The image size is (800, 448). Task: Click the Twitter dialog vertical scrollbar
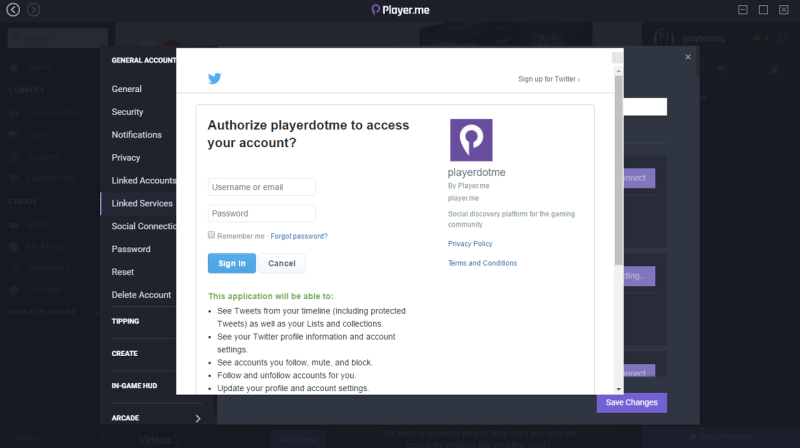tap(618, 170)
